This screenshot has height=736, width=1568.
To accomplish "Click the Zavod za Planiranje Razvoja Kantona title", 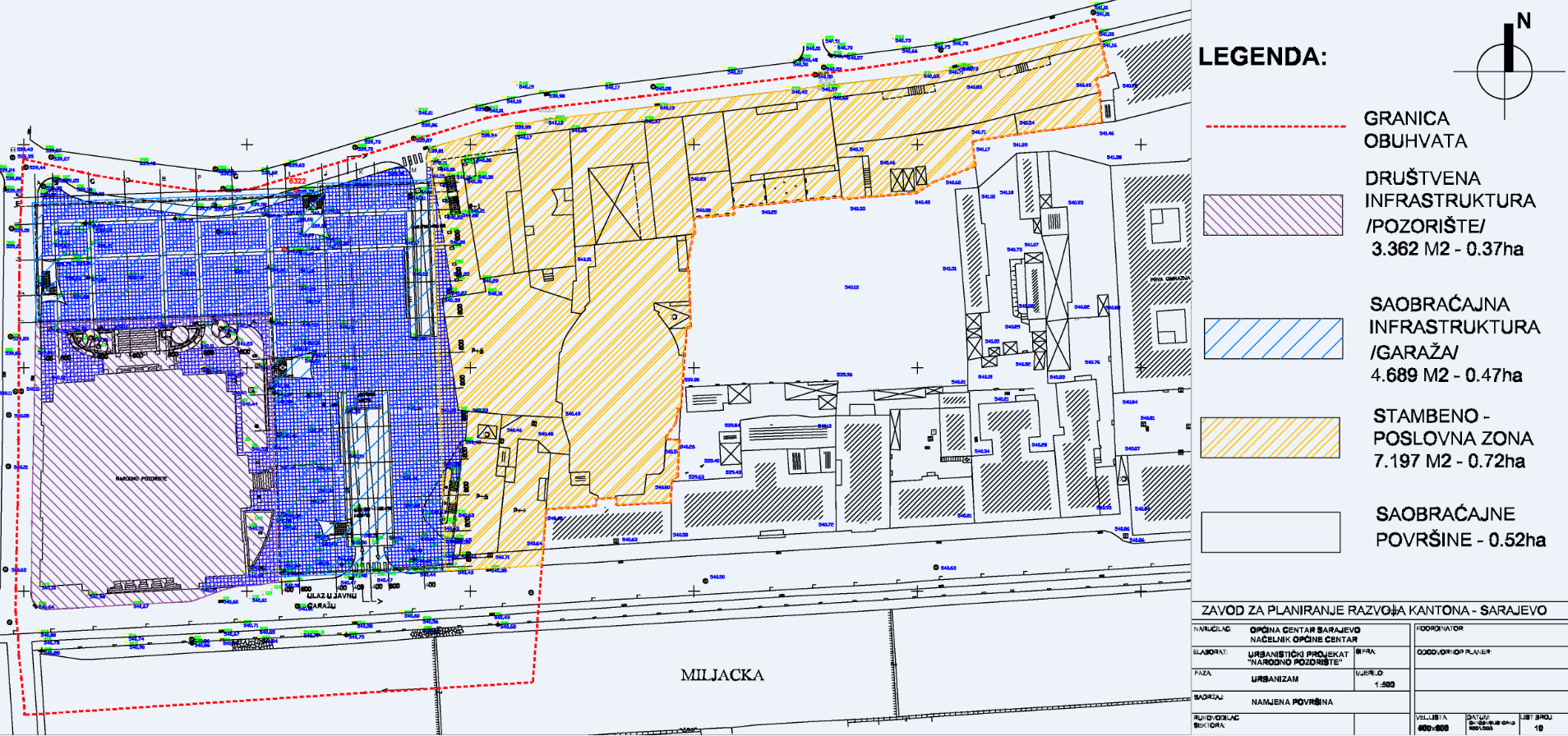I will tap(1373, 610).
